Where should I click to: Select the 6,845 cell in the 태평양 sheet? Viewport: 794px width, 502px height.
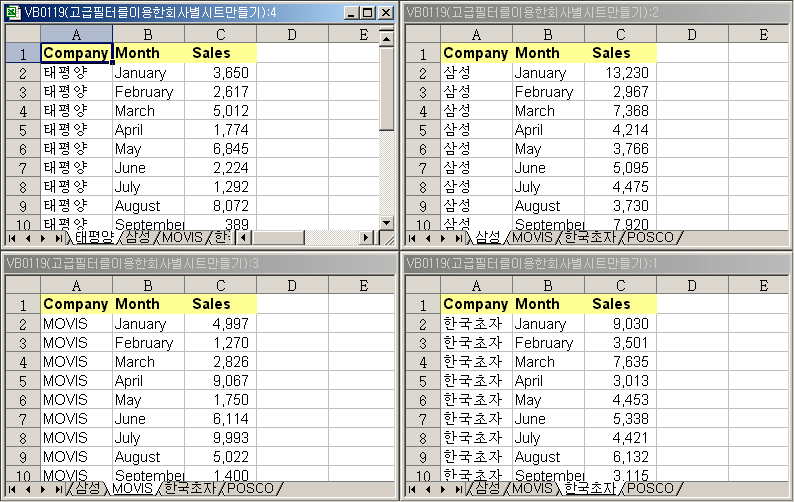click(x=220, y=148)
